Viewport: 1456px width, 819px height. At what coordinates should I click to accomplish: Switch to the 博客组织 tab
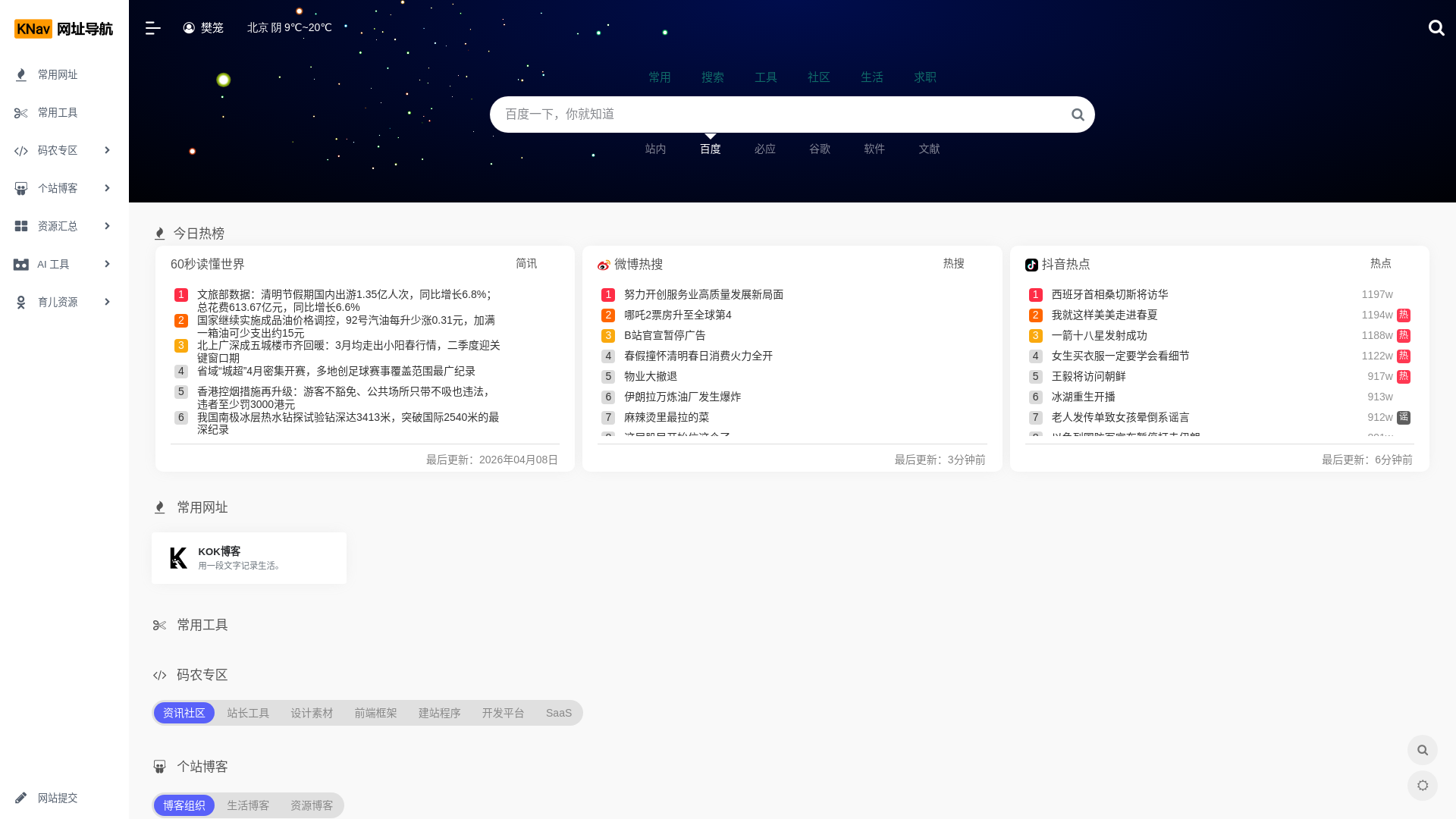pos(184,805)
